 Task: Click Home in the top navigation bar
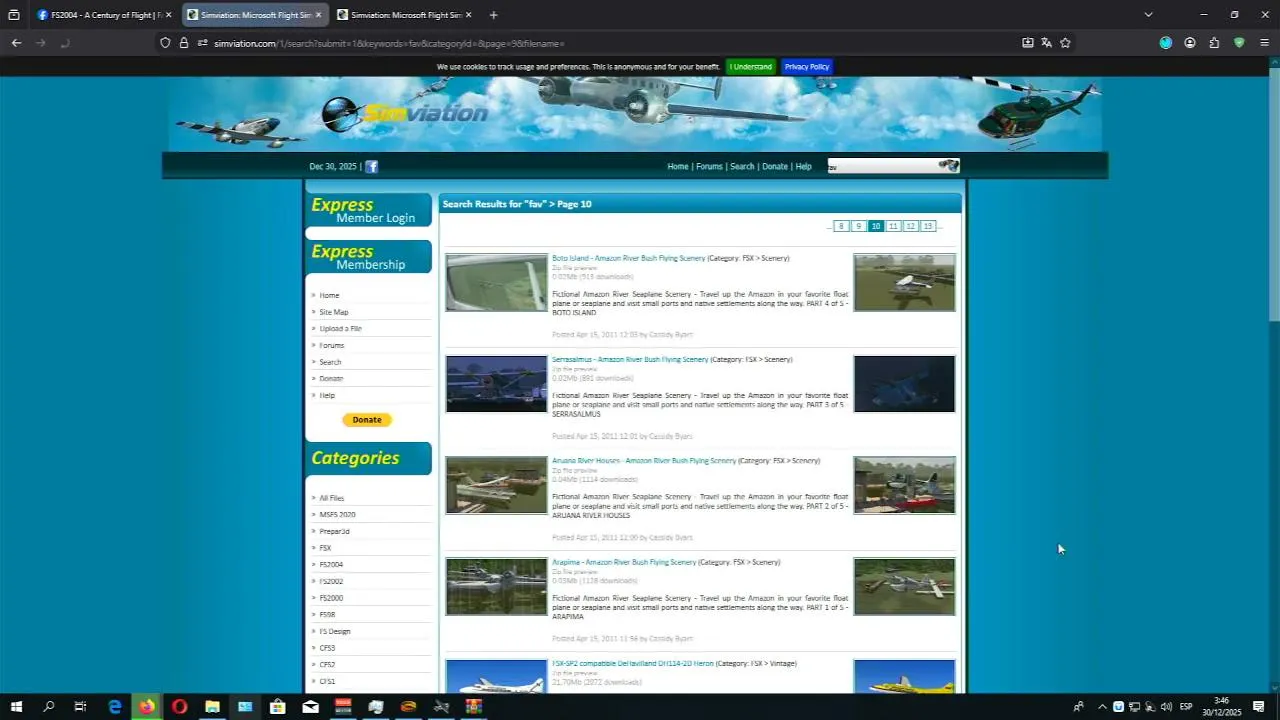click(678, 167)
